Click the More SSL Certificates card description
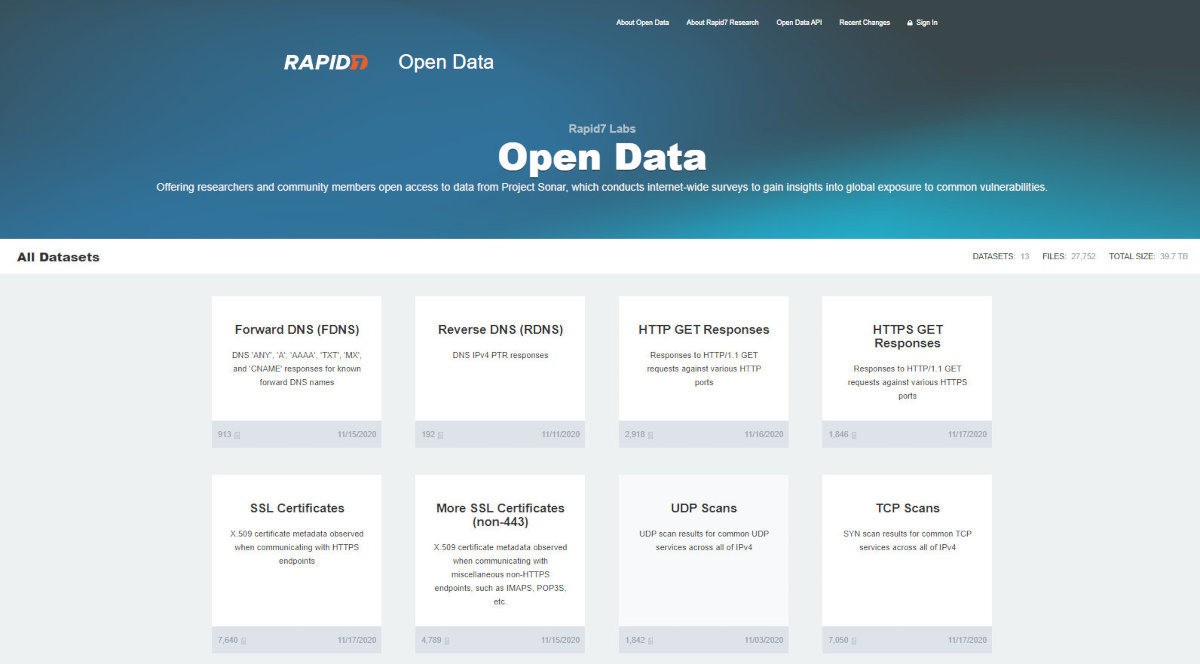This screenshot has height=664, width=1200. tap(500, 575)
